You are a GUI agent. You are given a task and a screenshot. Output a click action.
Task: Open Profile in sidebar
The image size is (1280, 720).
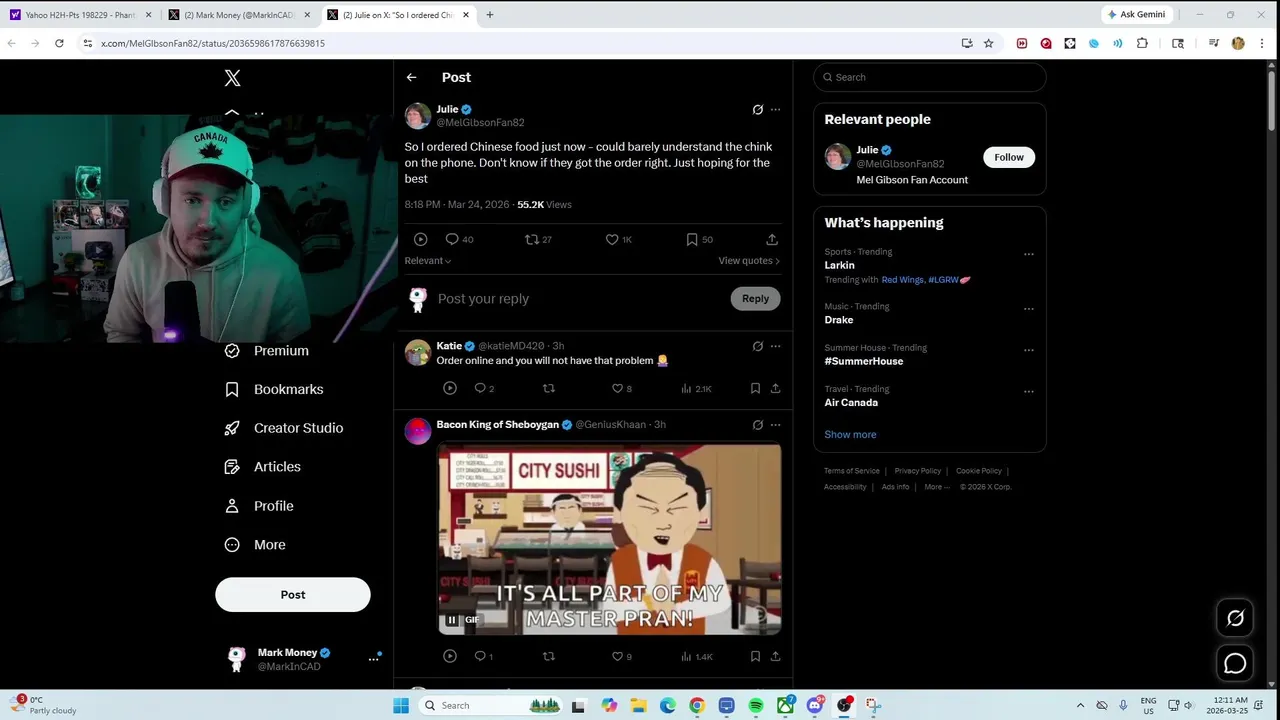259,506
